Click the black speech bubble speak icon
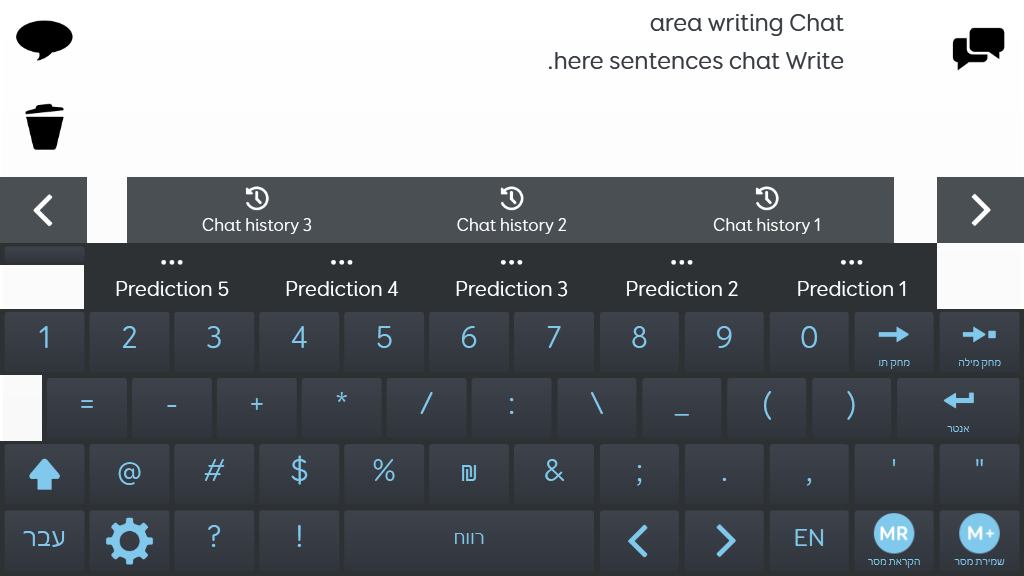Screen dimensions: 1024x576 point(44,40)
